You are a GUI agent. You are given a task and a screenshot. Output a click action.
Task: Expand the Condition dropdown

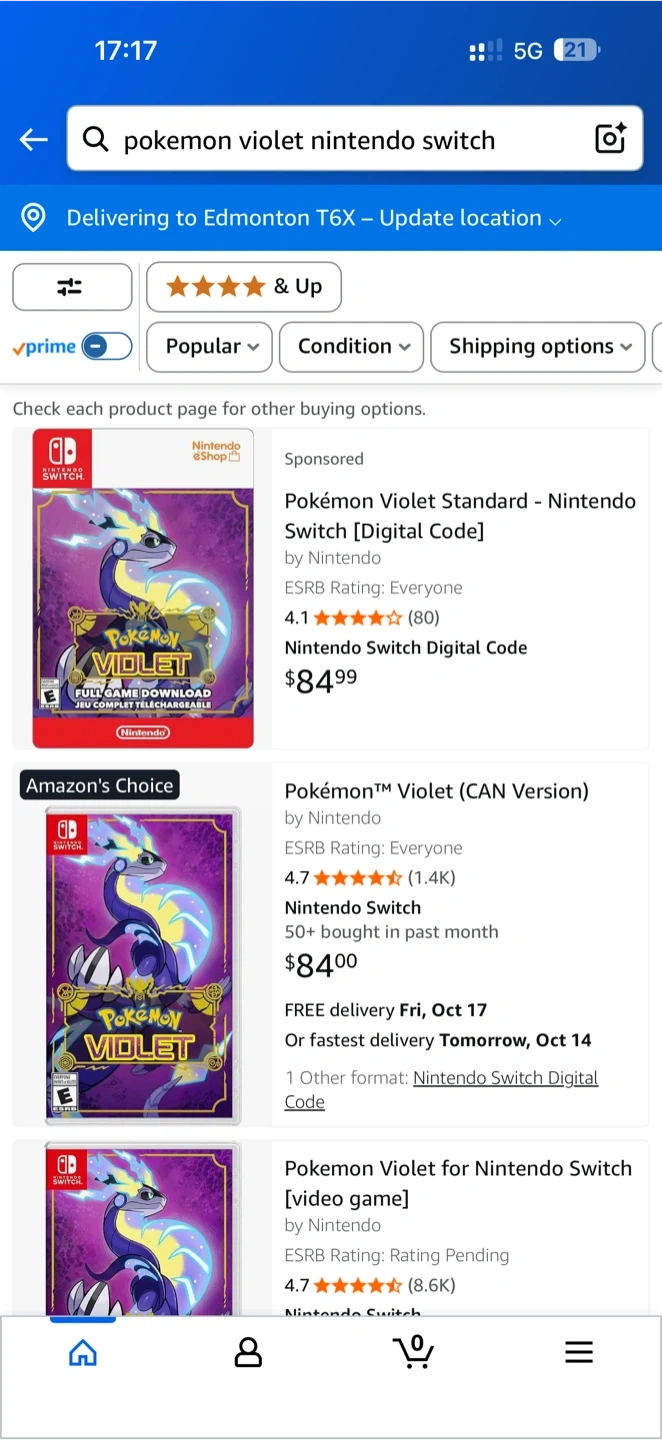[352, 346]
